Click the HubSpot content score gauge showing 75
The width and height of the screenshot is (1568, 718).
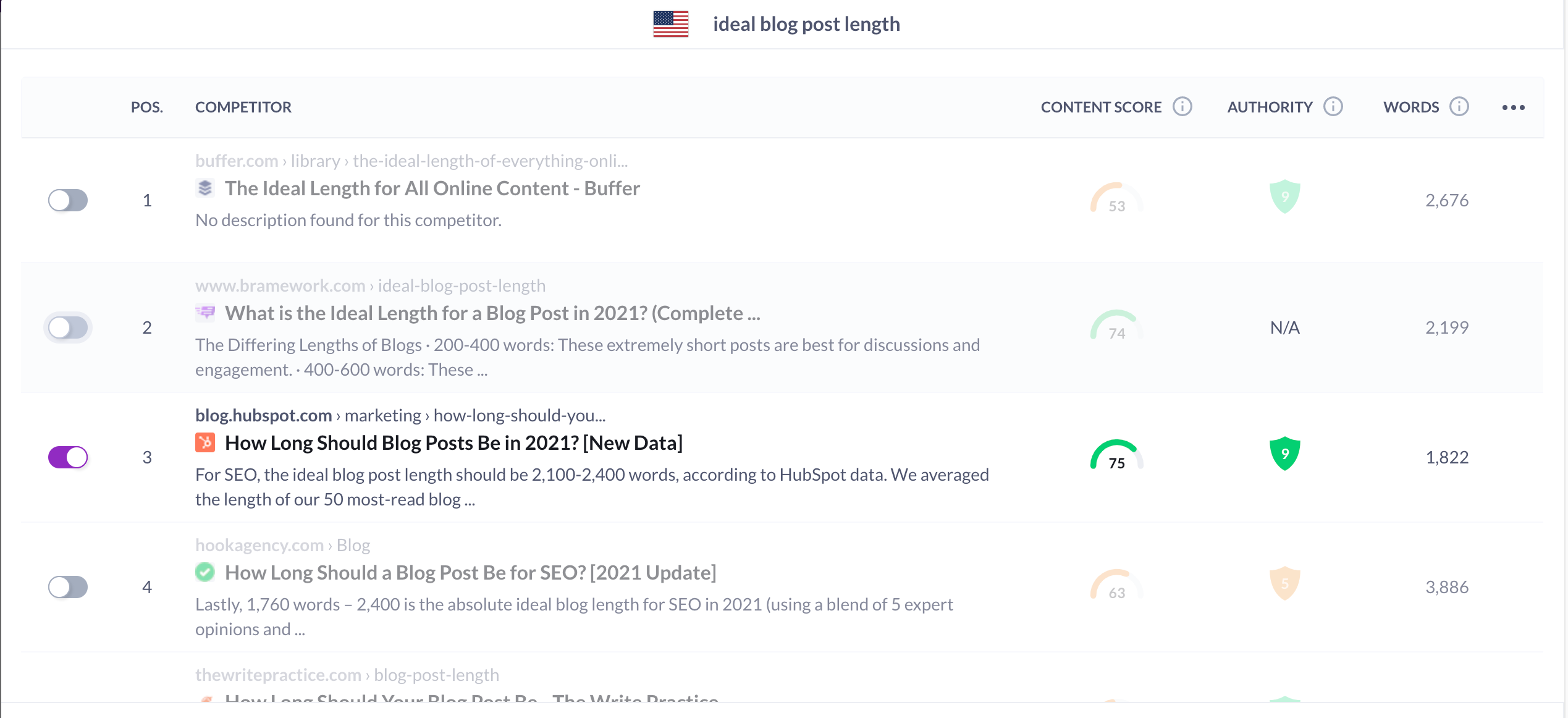point(1116,456)
